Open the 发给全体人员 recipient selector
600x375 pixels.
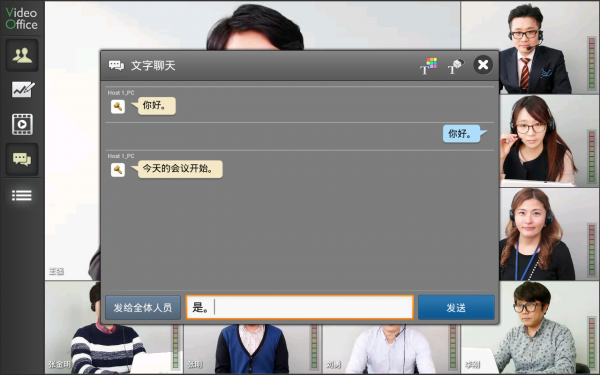pos(143,307)
